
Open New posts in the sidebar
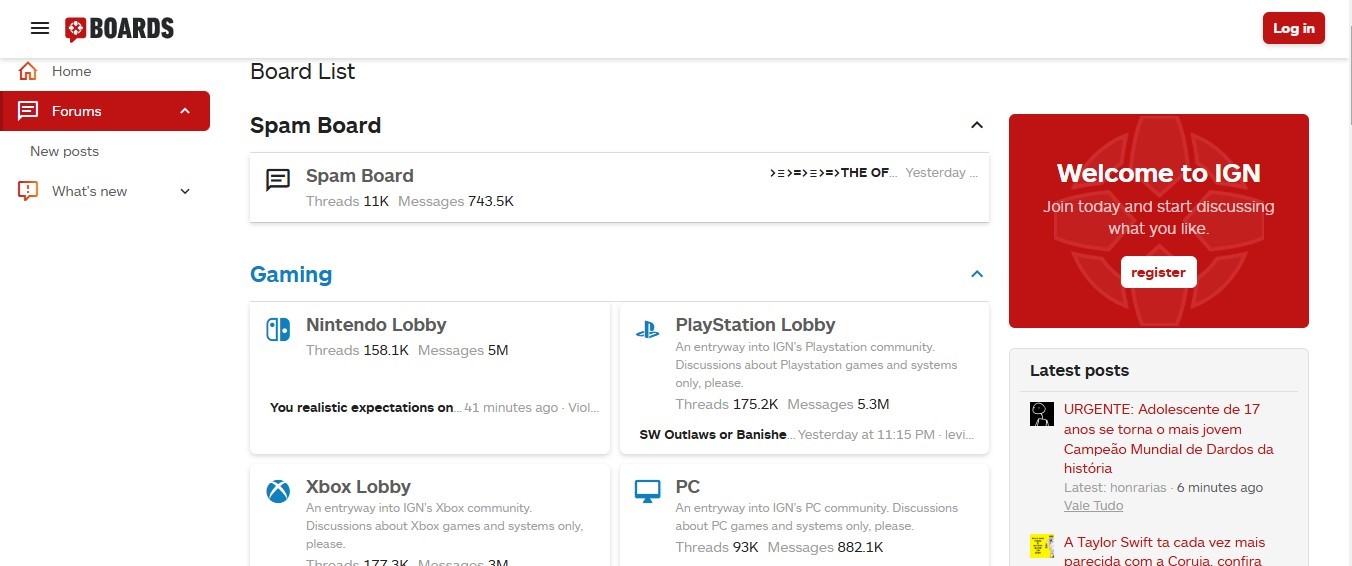[x=64, y=151]
